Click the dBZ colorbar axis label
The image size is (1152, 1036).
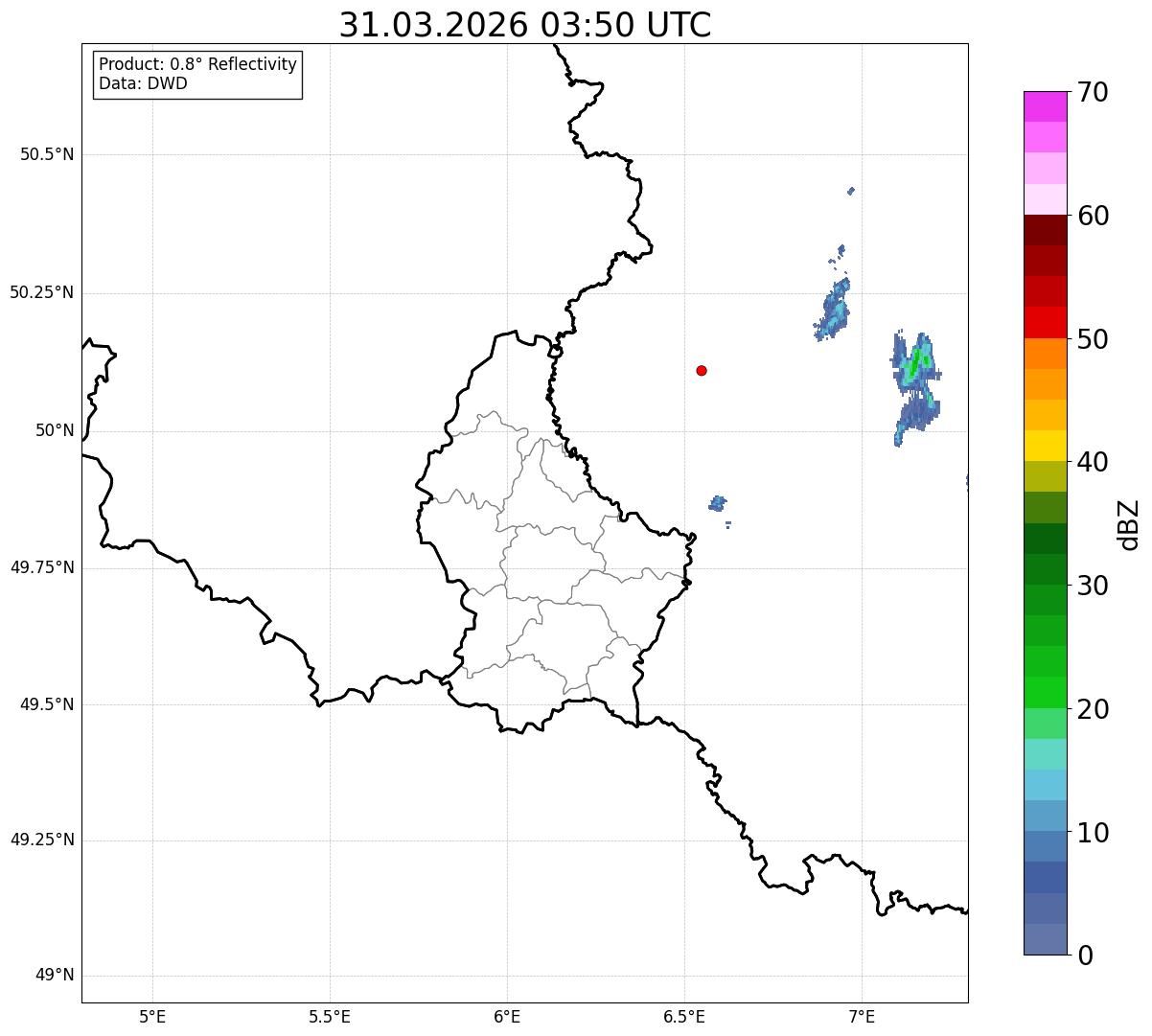tap(1129, 523)
